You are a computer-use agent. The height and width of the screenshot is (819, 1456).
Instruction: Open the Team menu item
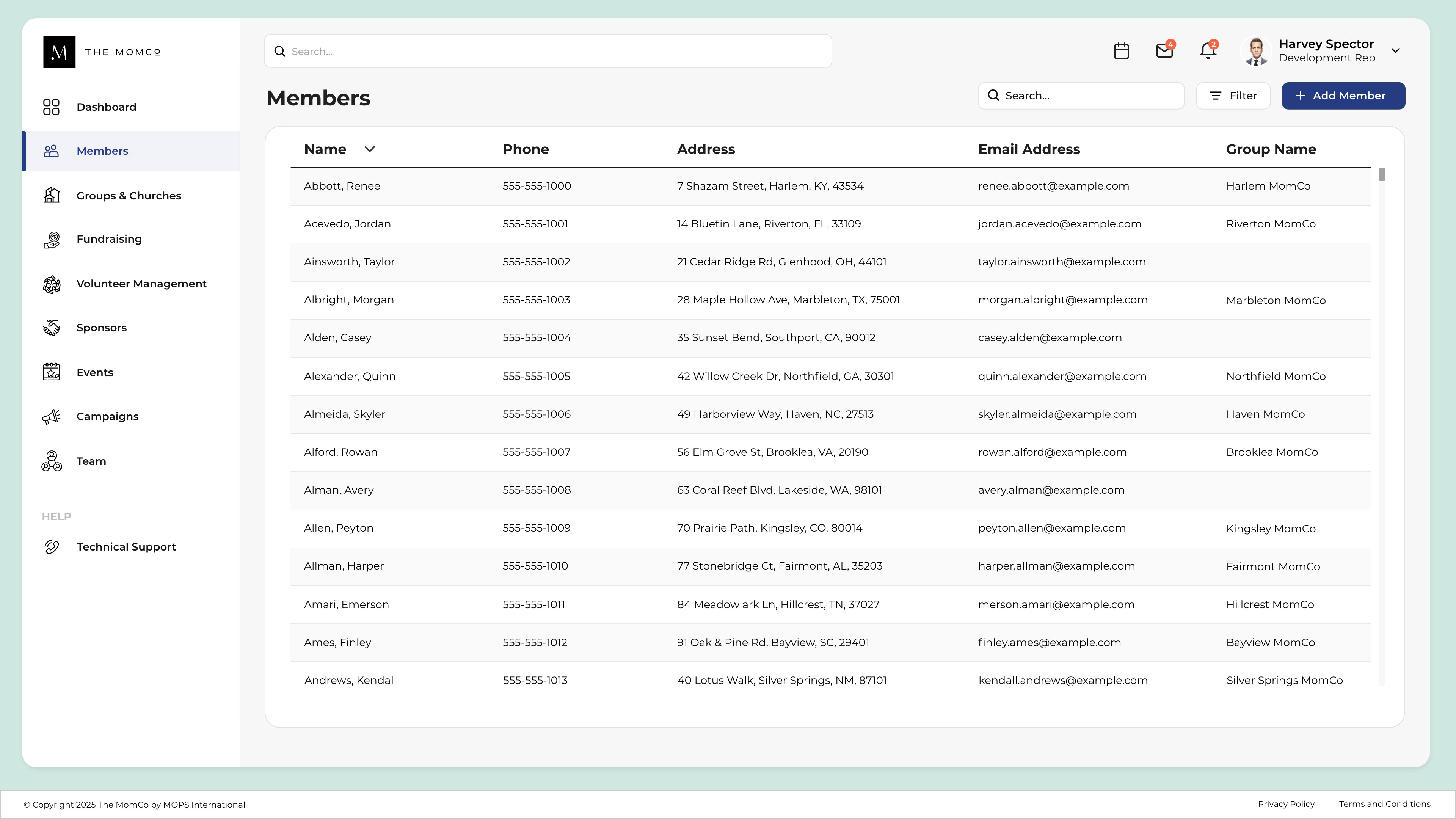pyautogui.click(x=91, y=461)
